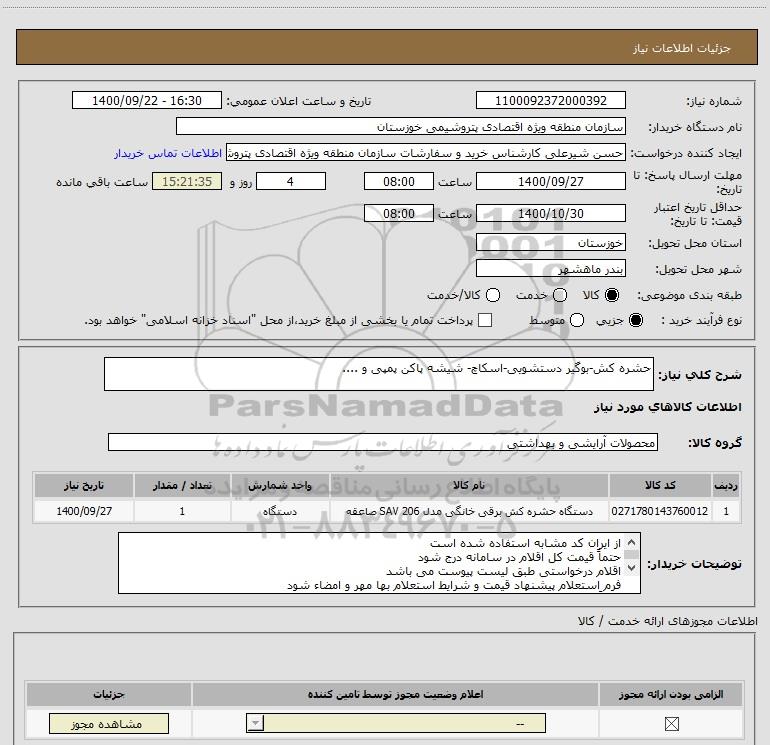Click product code 0271780143760012 cell
This screenshot has width=770, height=745.
(x=660, y=511)
